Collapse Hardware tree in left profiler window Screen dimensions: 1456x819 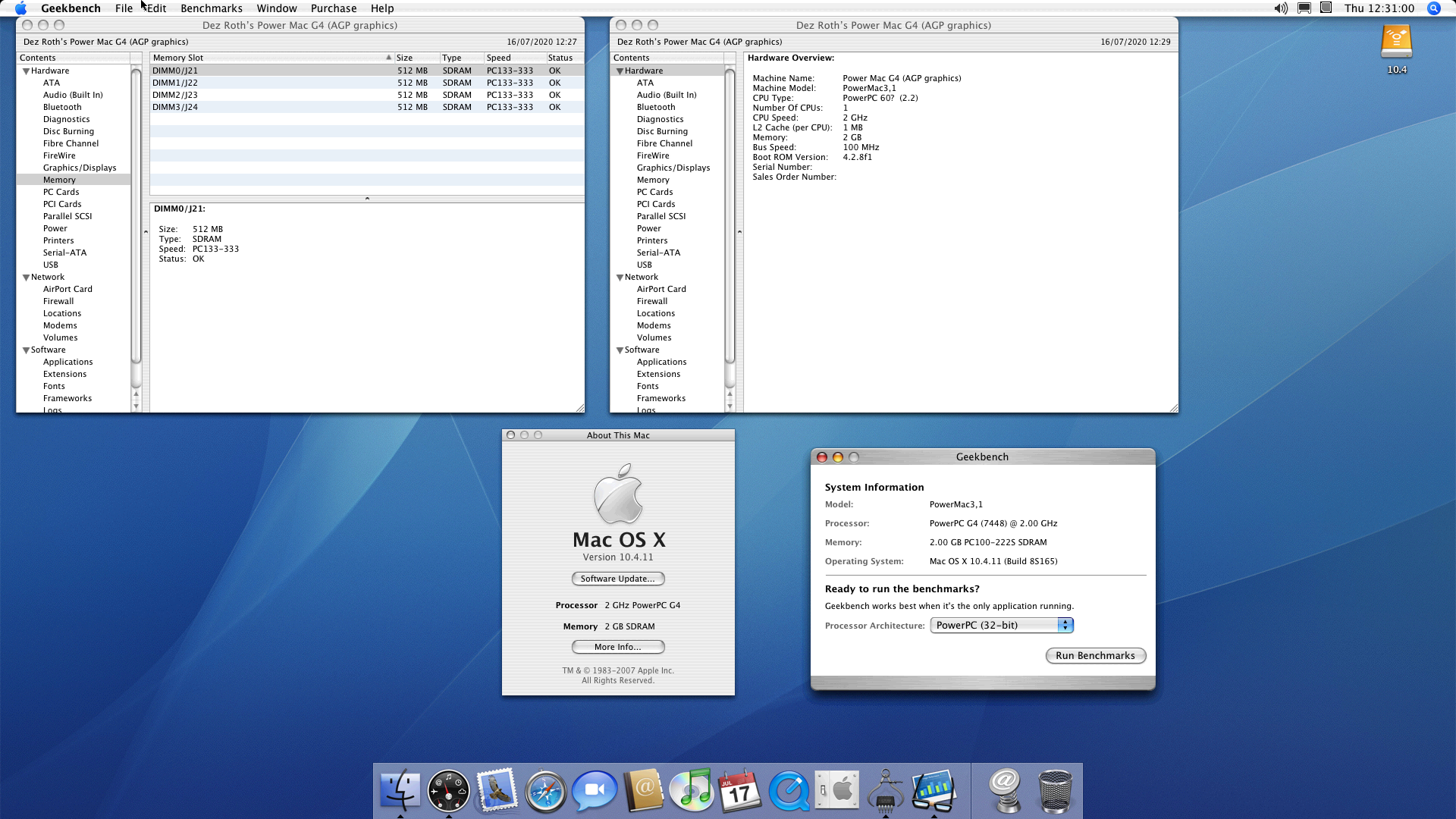26,71
